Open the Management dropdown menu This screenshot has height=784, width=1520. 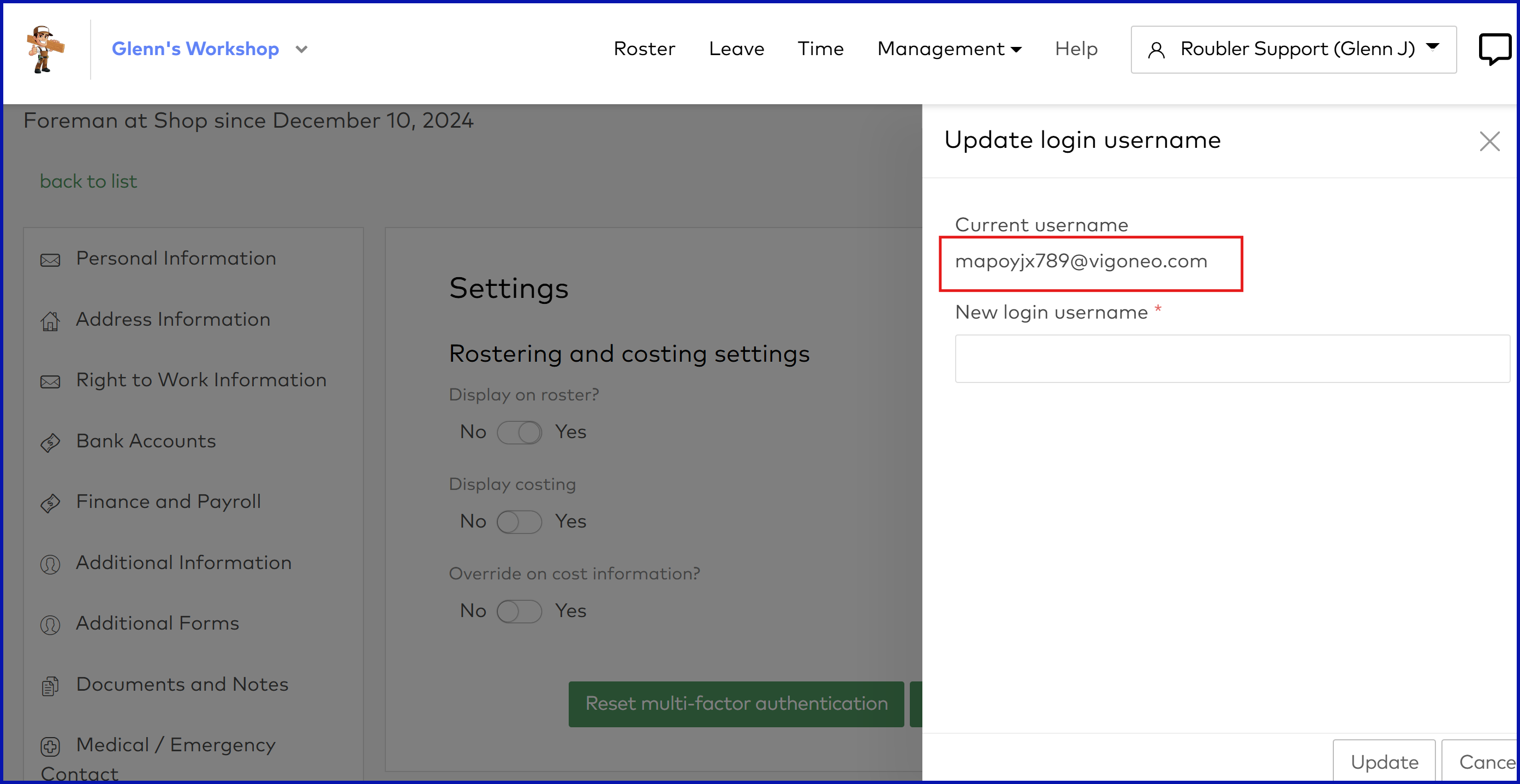tap(948, 49)
